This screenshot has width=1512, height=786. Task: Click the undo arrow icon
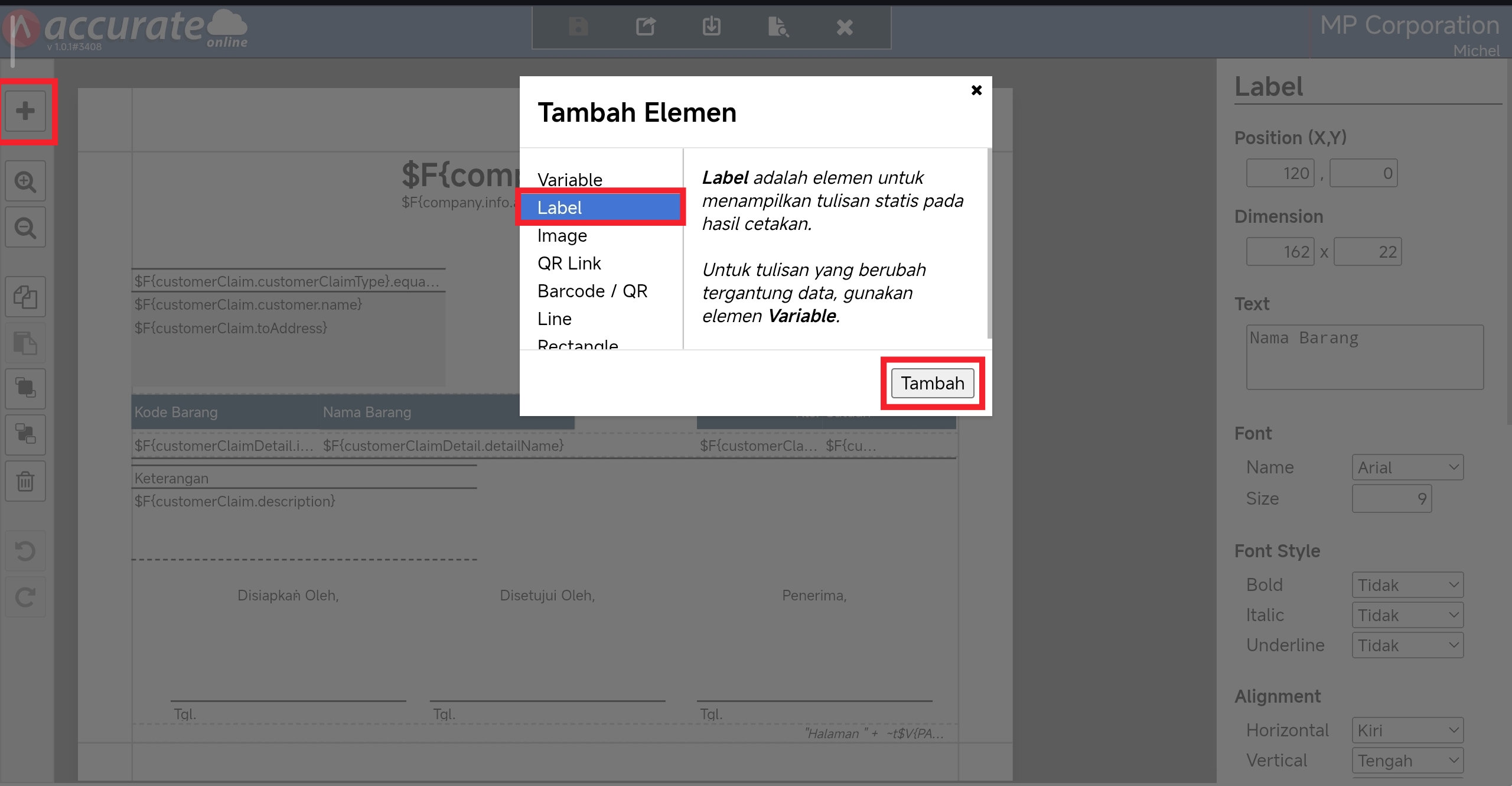point(25,551)
